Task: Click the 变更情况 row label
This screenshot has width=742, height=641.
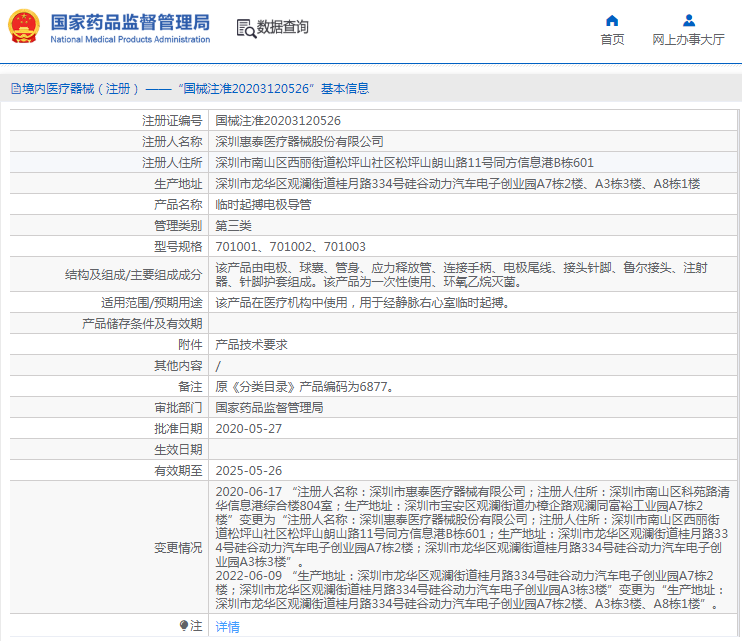Action: pos(178,548)
